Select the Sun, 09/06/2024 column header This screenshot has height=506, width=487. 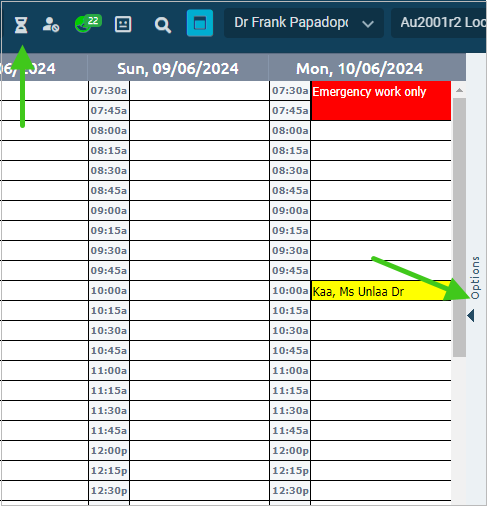click(178, 69)
